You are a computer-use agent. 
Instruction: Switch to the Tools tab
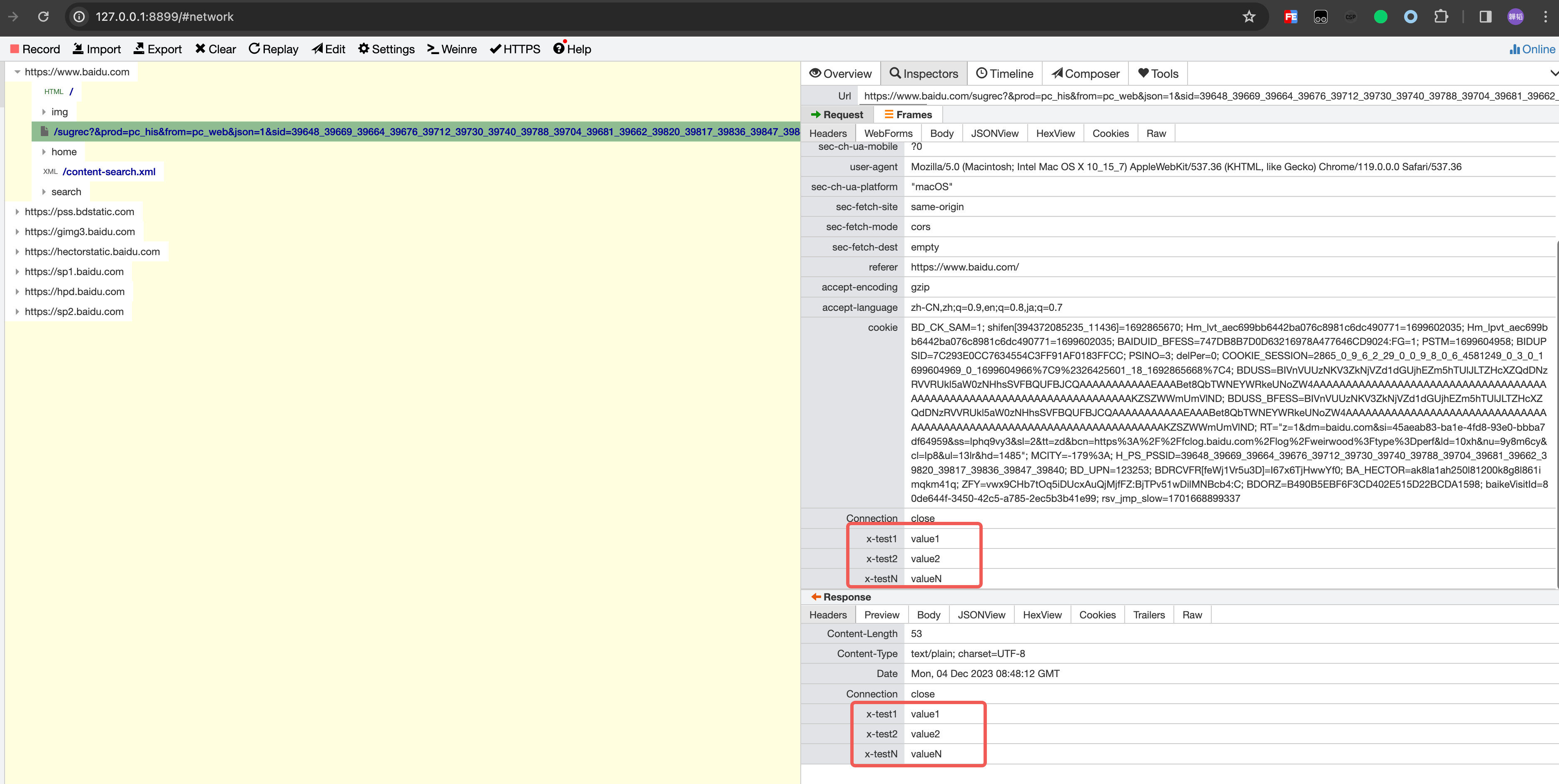pyautogui.click(x=1158, y=73)
